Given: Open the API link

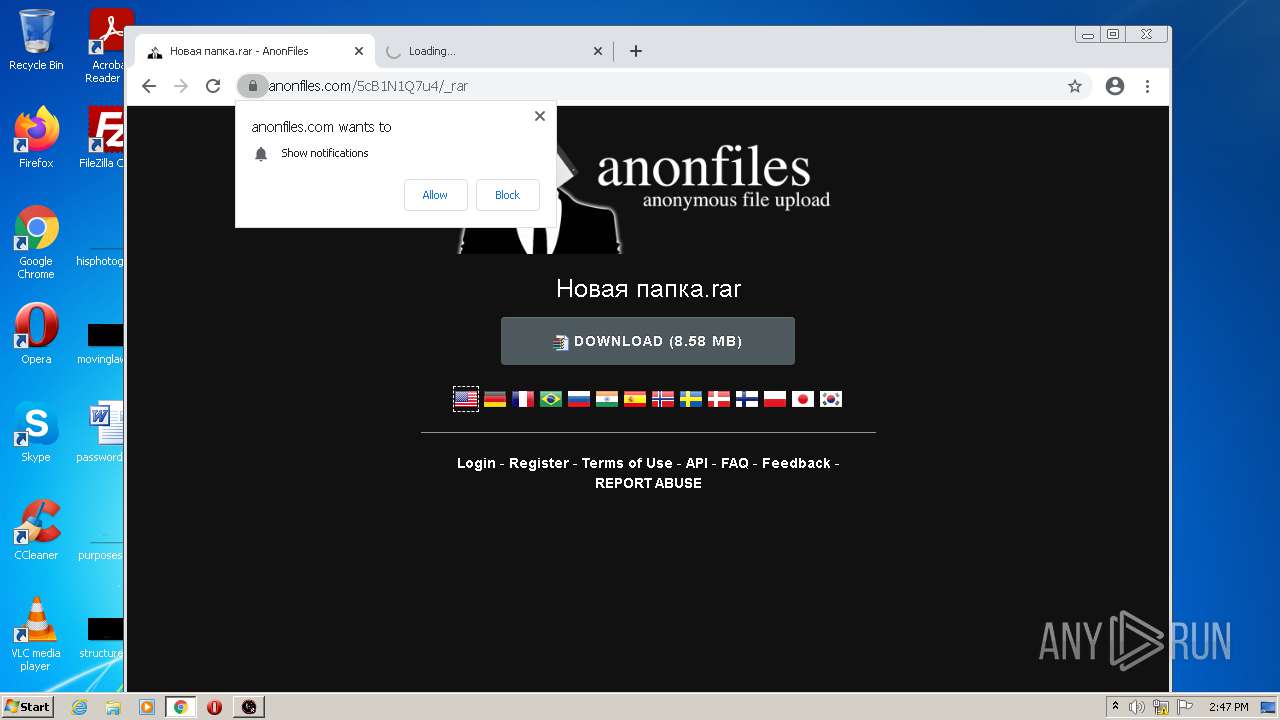Looking at the screenshot, I should pyautogui.click(x=697, y=463).
